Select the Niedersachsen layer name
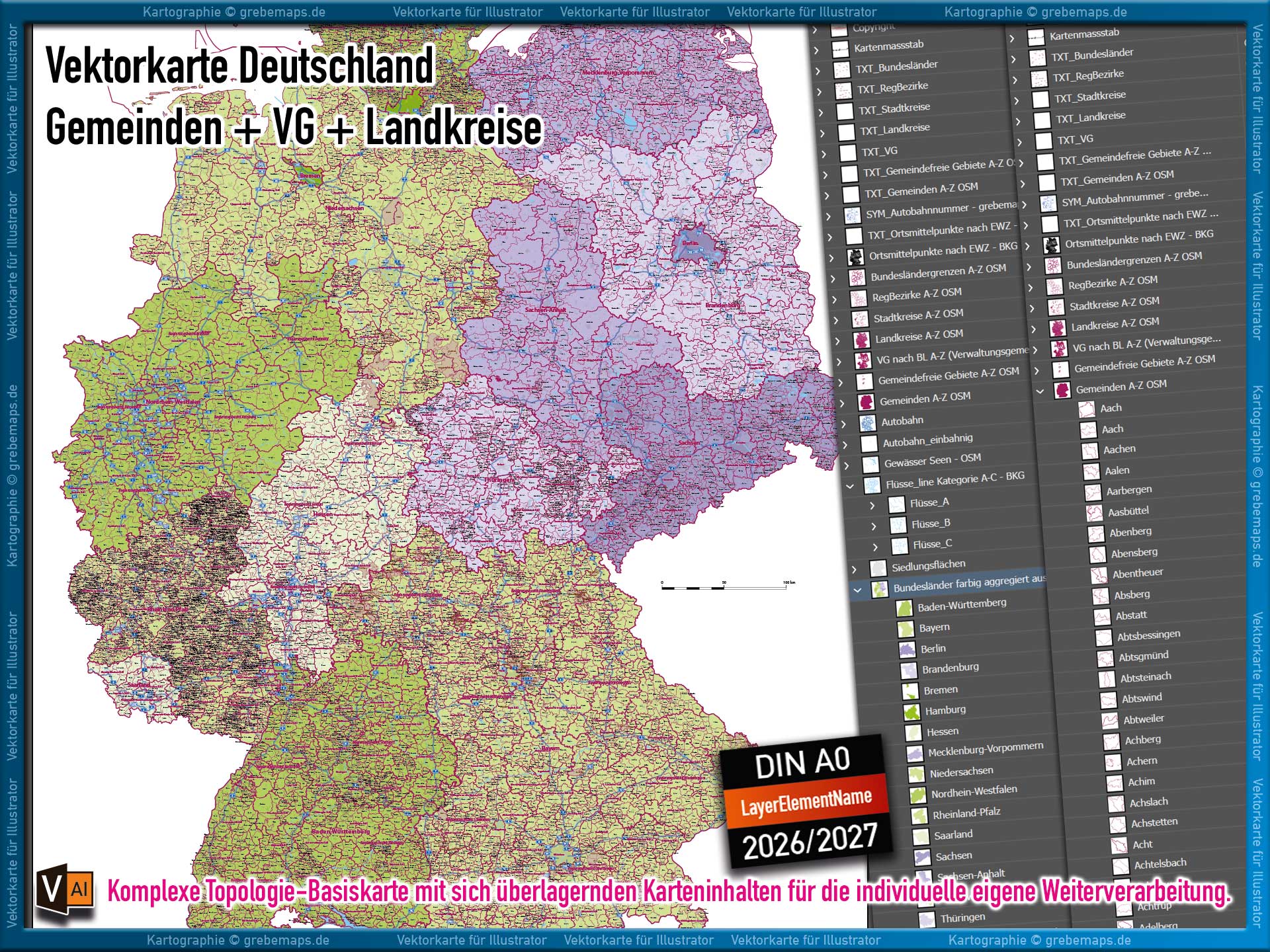The width and height of the screenshot is (1270, 952). [x=961, y=772]
